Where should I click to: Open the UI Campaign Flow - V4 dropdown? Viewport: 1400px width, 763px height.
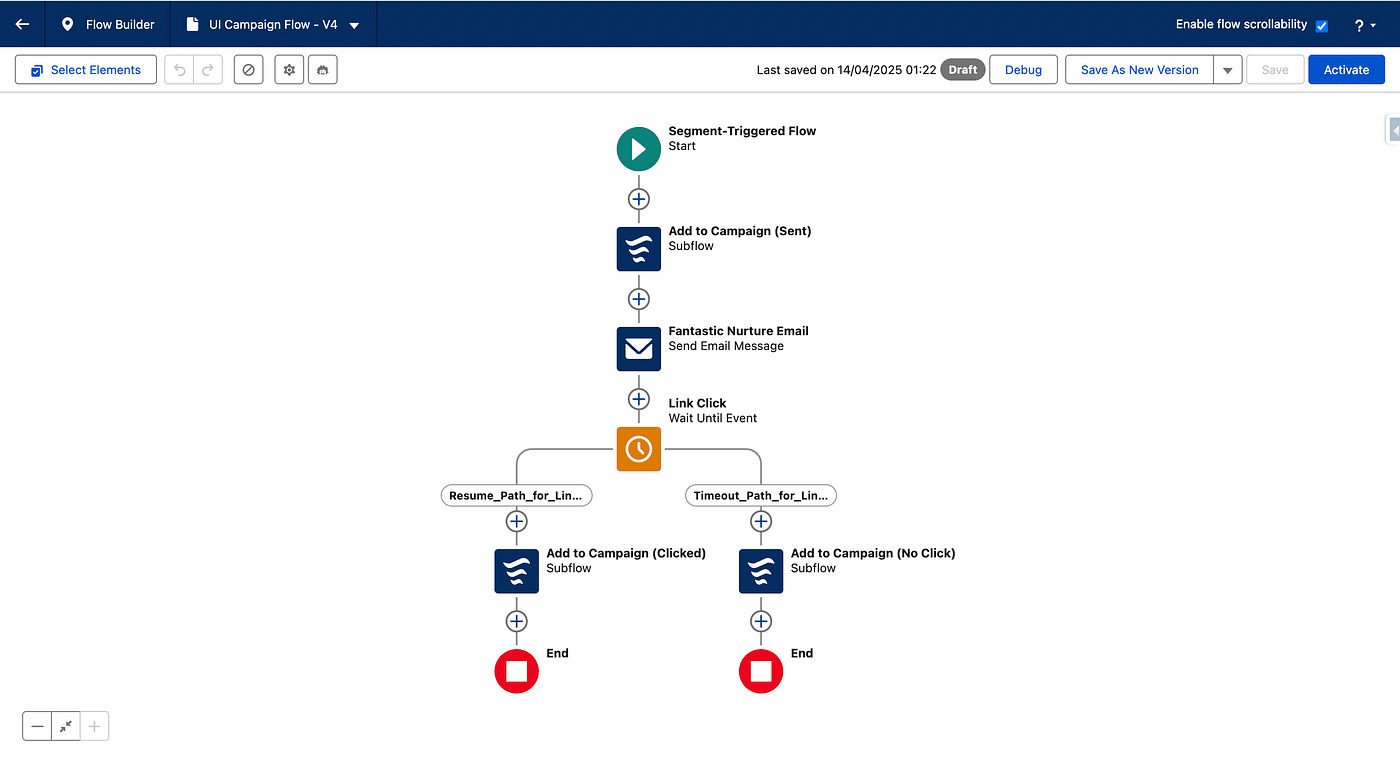coord(354,25)
